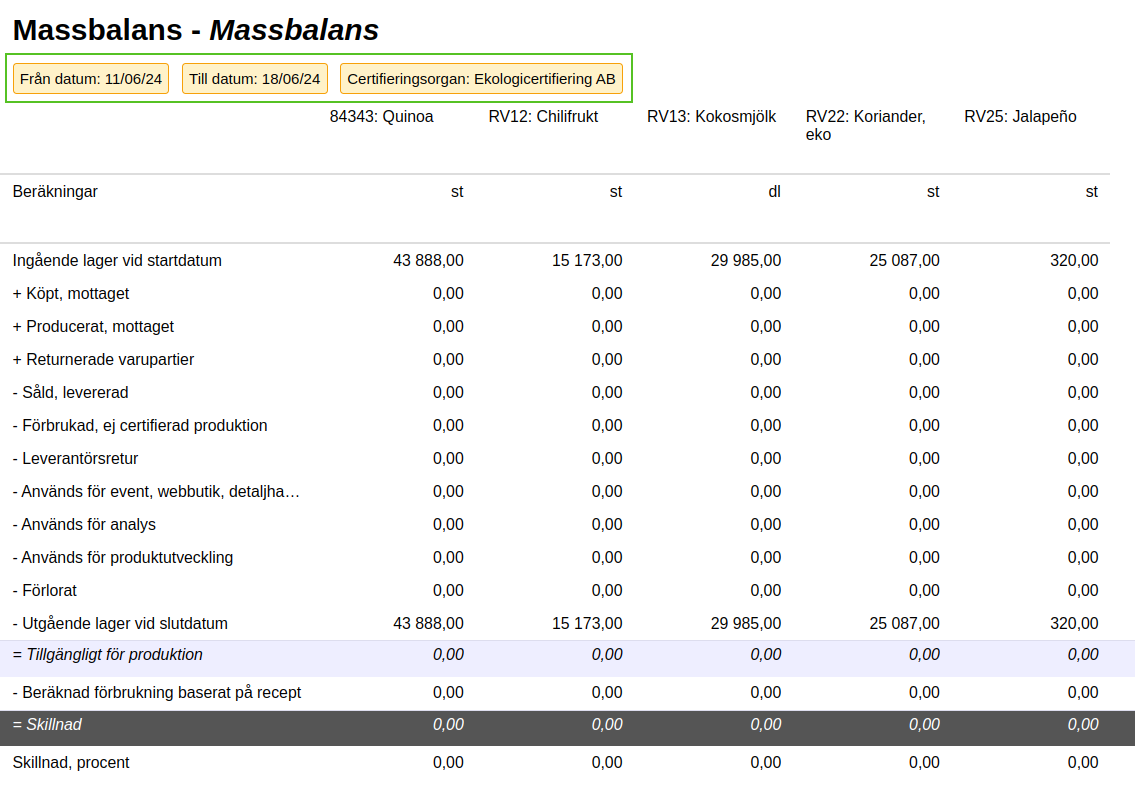This screenshot has width=1135, height=809.
Task: Select the Certifieringsorgan Ekologicertifiering AB filter
Action: pos(481,78)
